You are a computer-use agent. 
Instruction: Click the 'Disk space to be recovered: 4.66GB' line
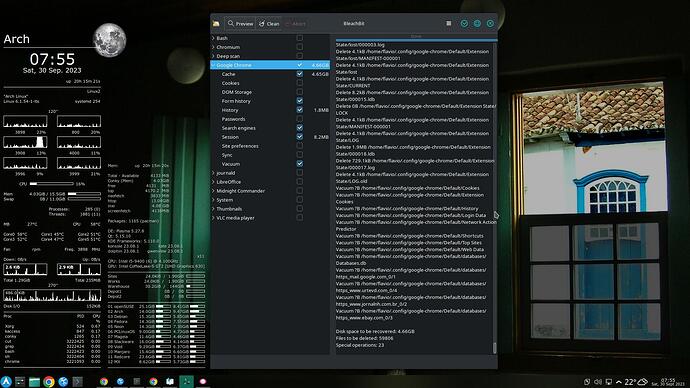[x=375, y=331]
